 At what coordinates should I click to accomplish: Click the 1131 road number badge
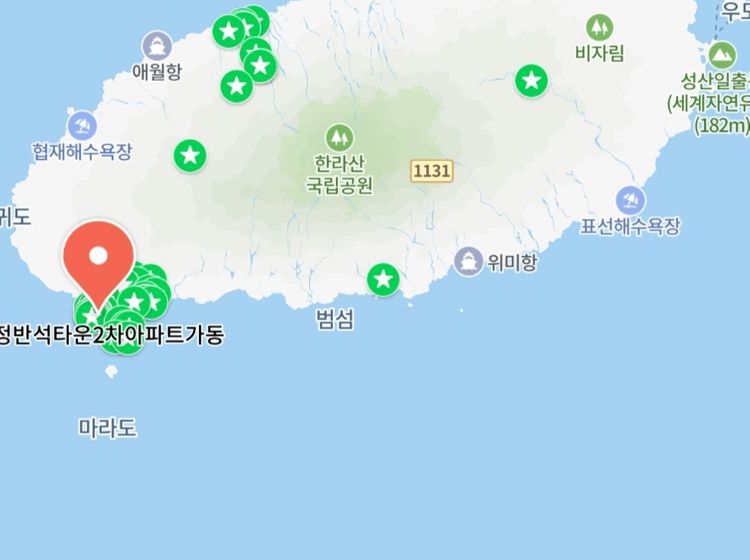432,171
